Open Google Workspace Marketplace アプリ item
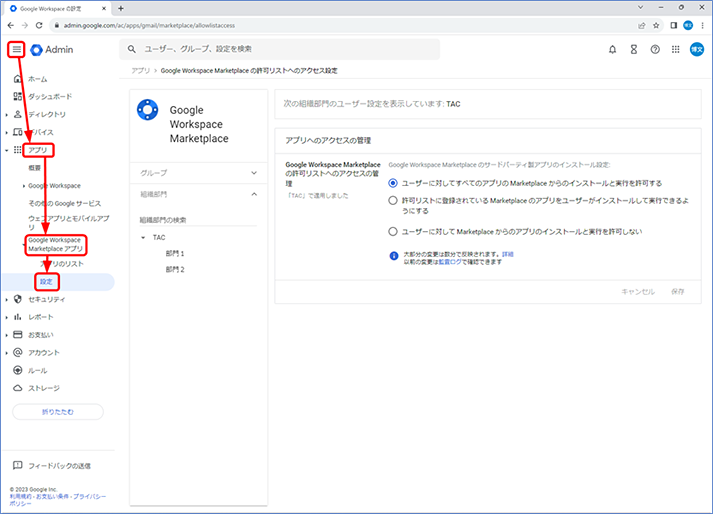Viewport: 713px width, 514px height. tap(55, 244)
